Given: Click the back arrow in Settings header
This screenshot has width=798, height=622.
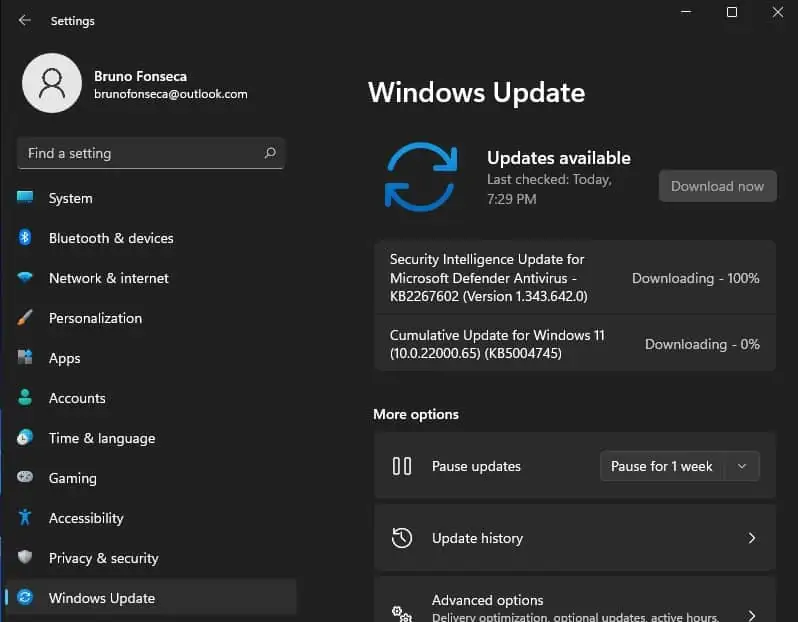Looking at the screenshot, I should (x=24, y=20).
